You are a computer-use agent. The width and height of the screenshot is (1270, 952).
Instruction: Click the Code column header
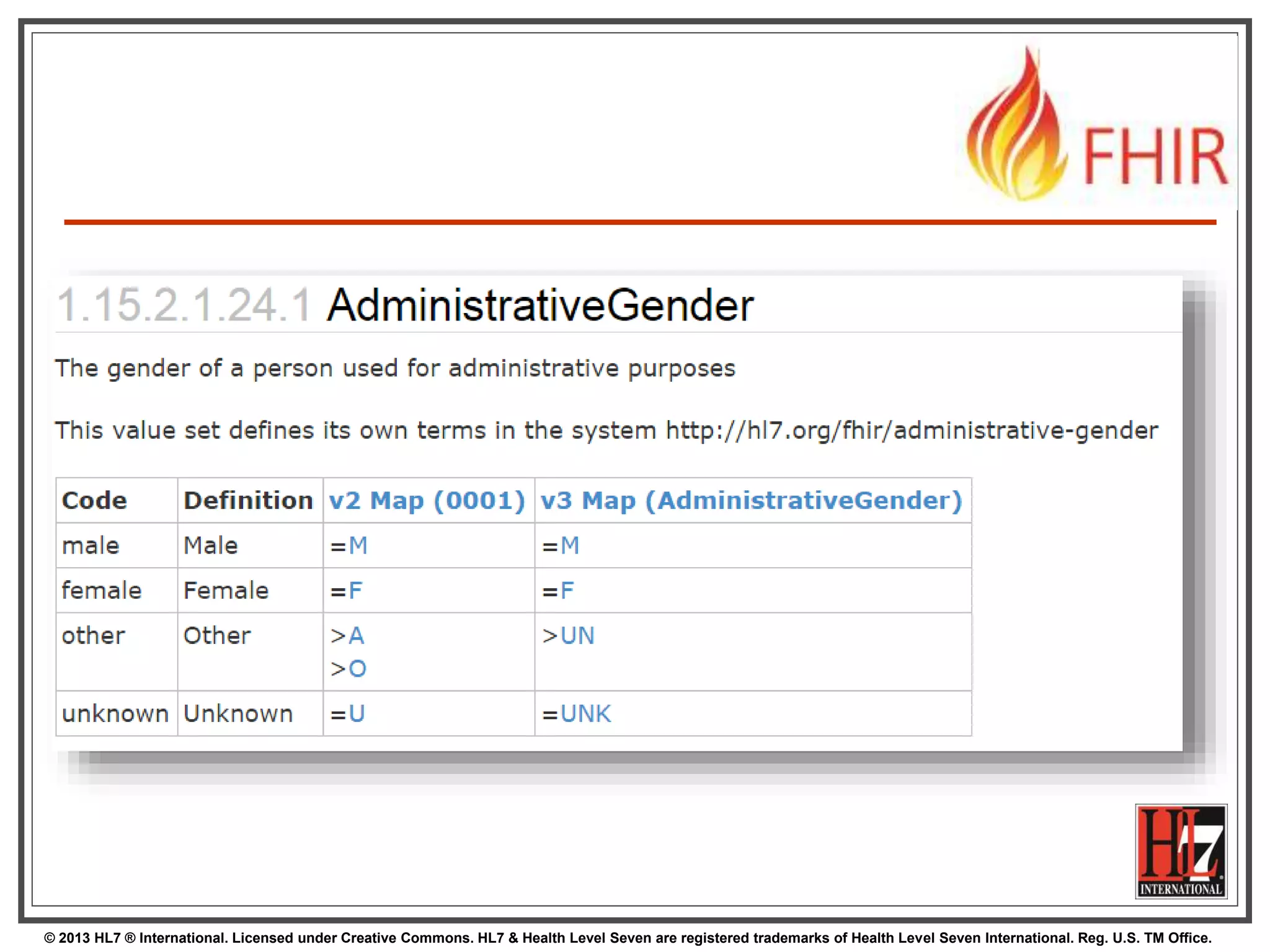coord(94,500)
